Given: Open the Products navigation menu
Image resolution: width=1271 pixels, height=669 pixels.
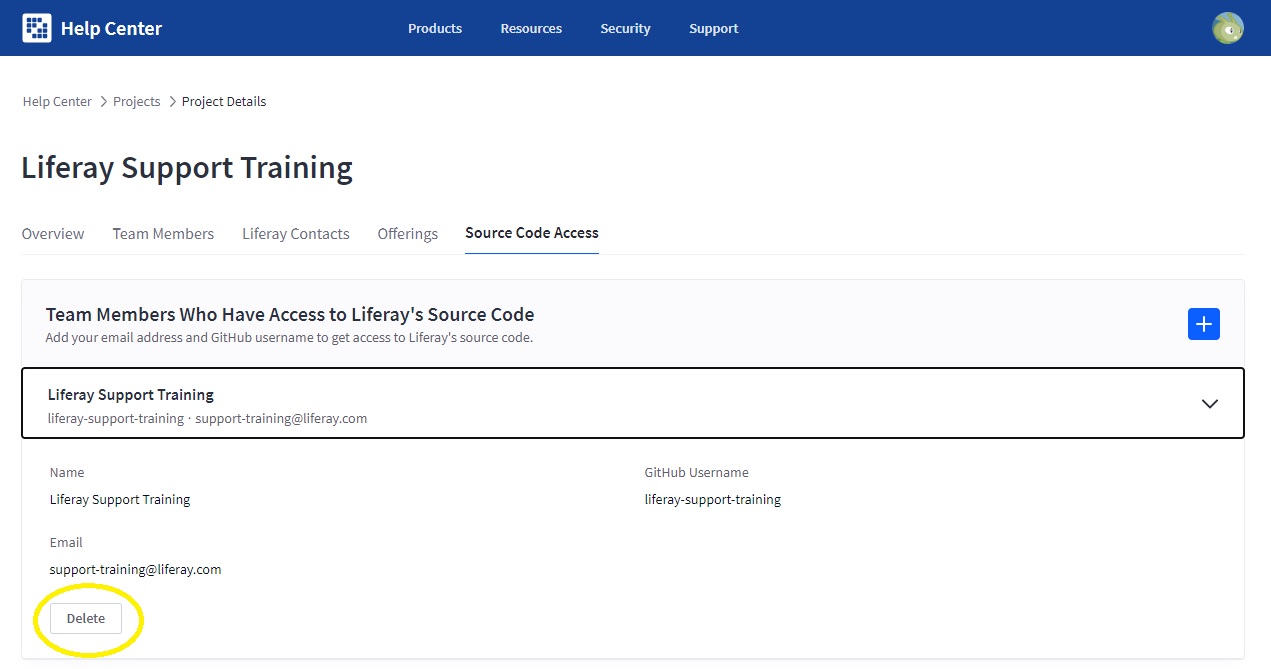Looking at the screenshot, I should [x=434, y=29].
